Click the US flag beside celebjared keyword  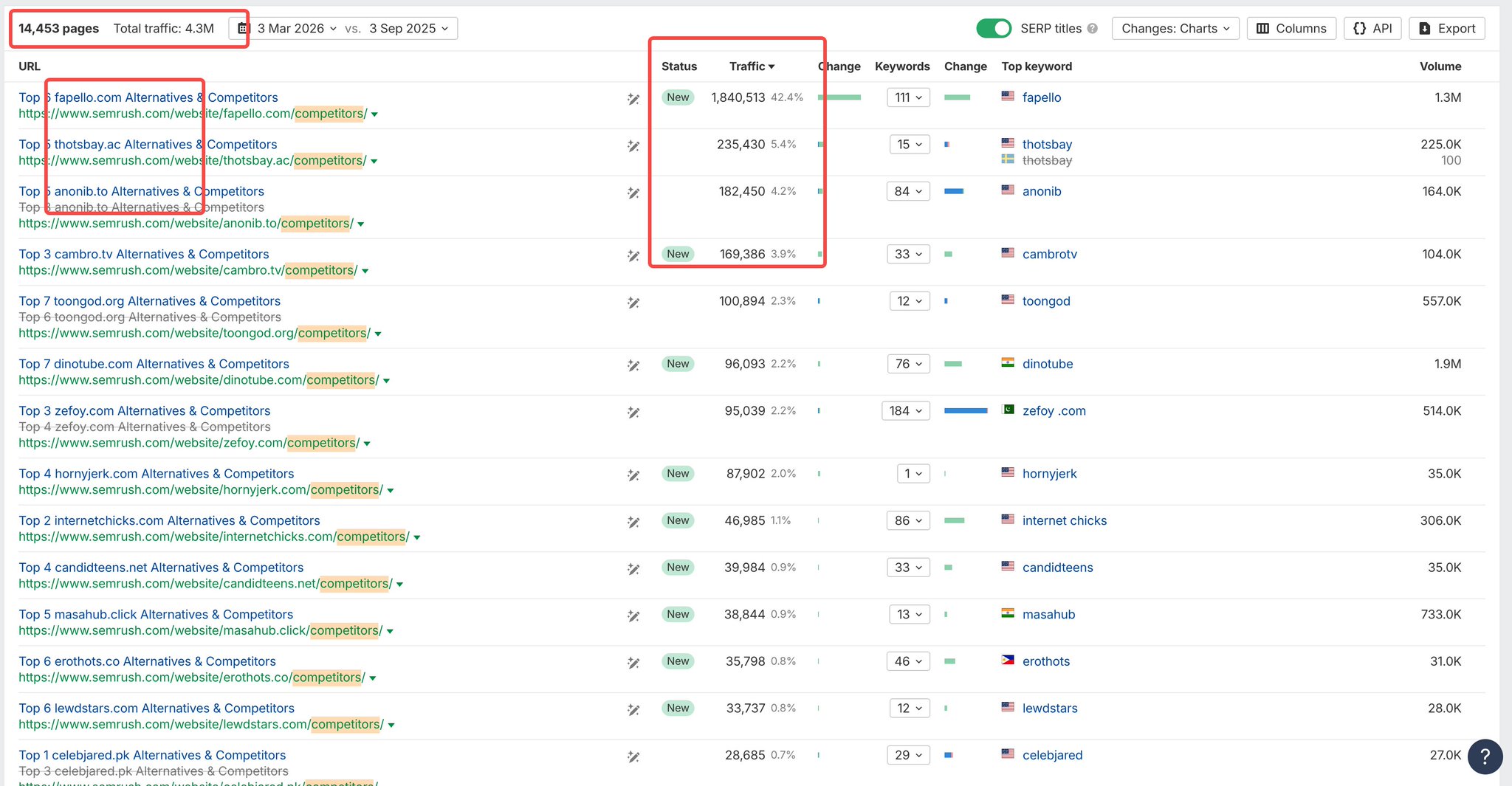[x=1008, y=754]
